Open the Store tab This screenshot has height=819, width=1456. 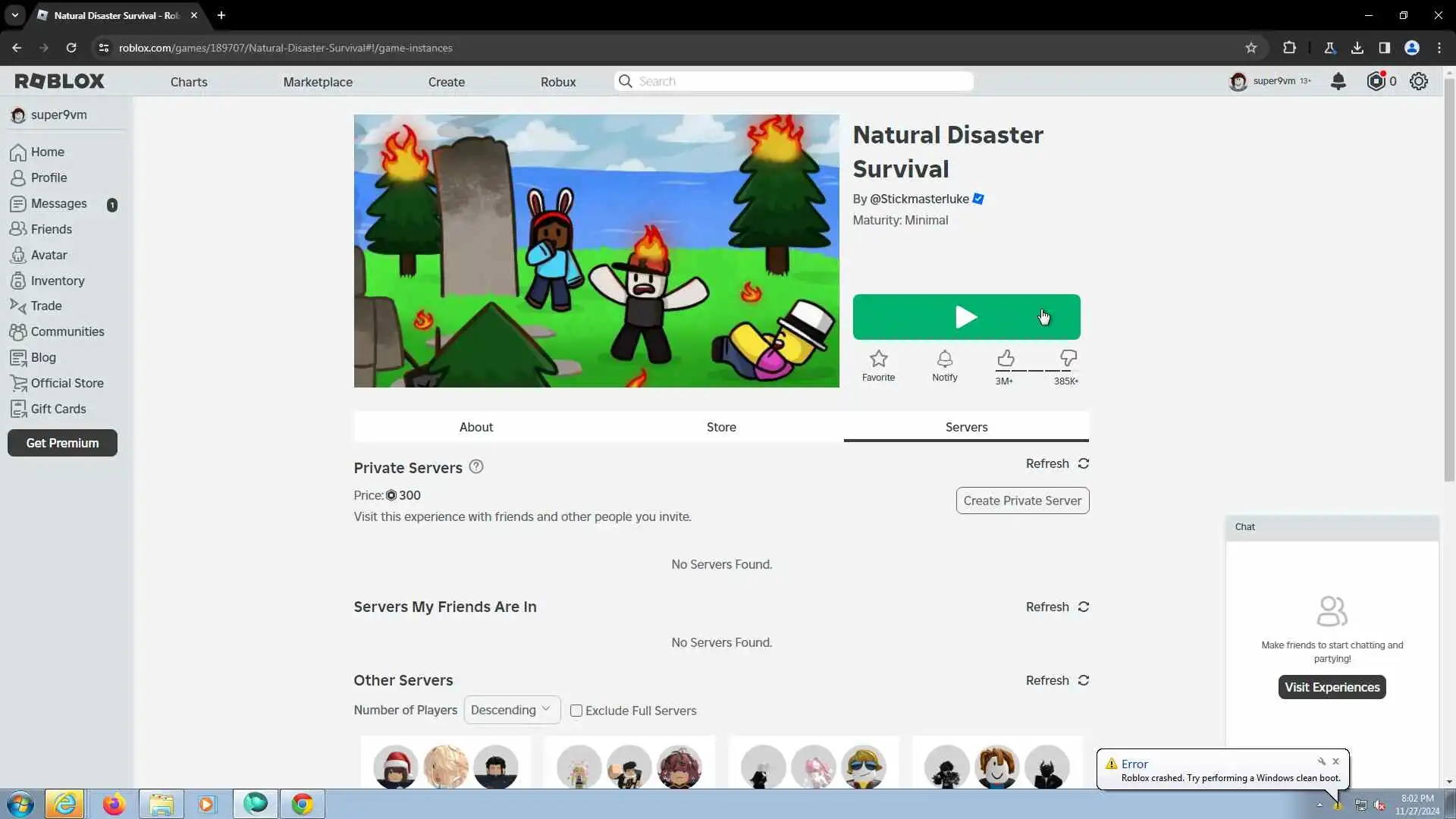[x=720, y=427]
